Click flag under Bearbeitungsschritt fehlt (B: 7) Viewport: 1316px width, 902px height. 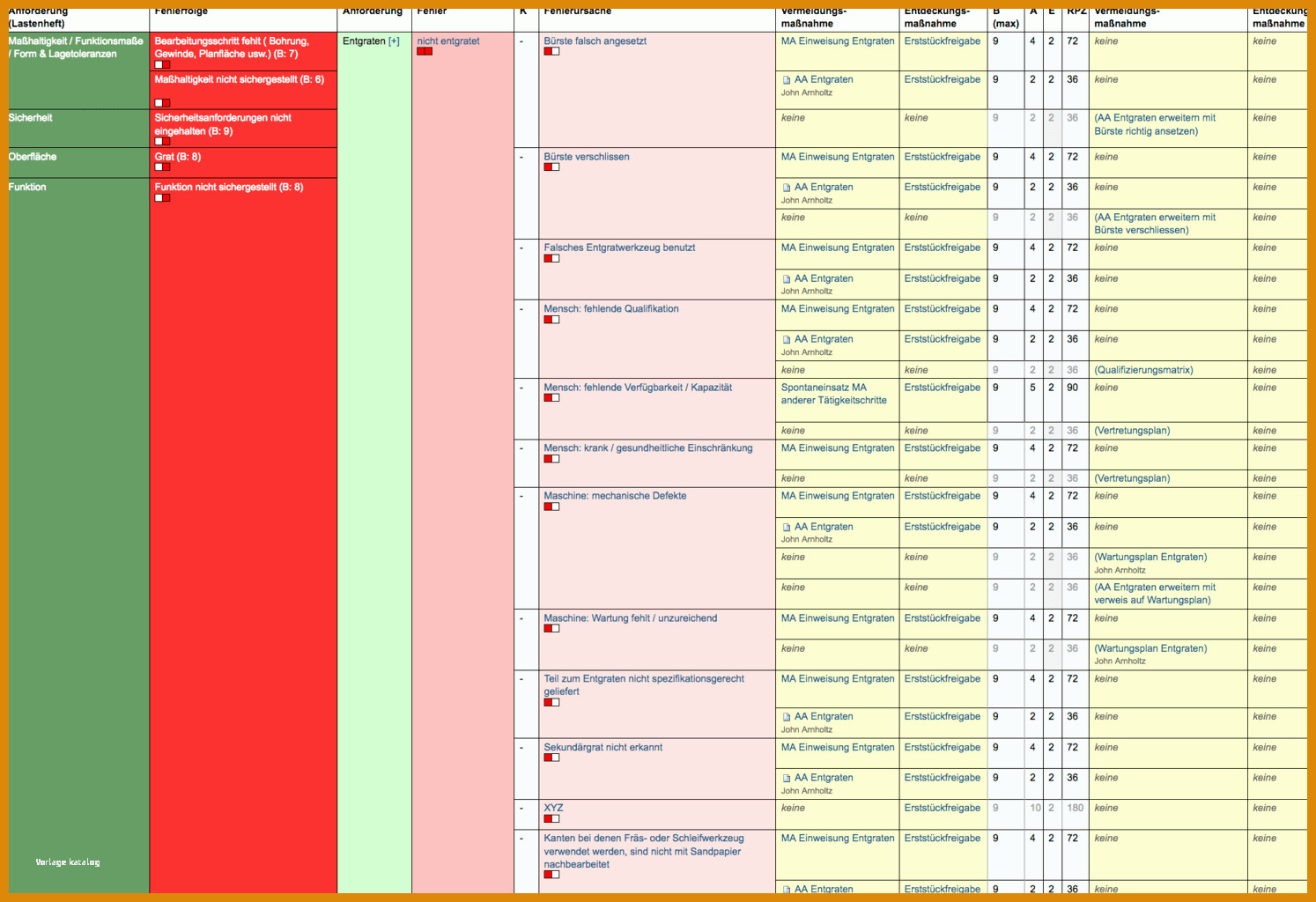tap(162, 65)
